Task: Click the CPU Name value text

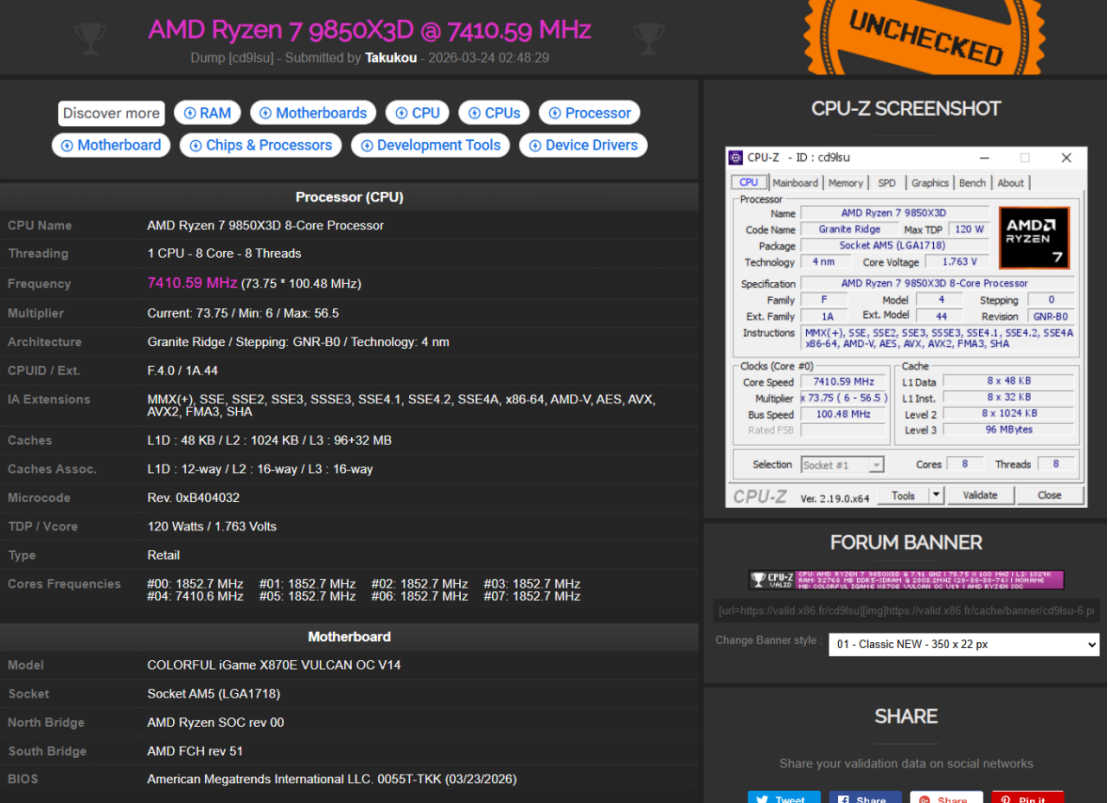Action: [265, 225]
